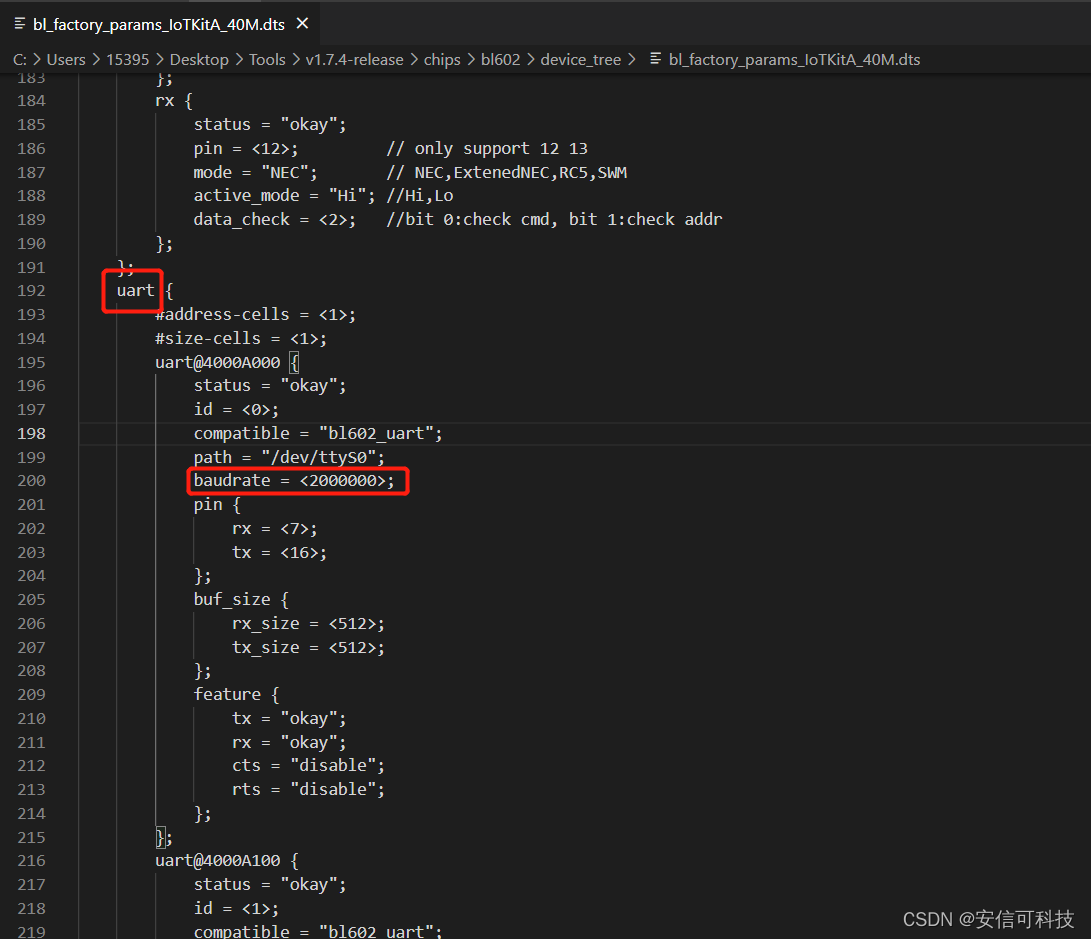Click 'tx_size = <512>;' line
Viewport: 1091px width, 939px height.
(308, 648)
